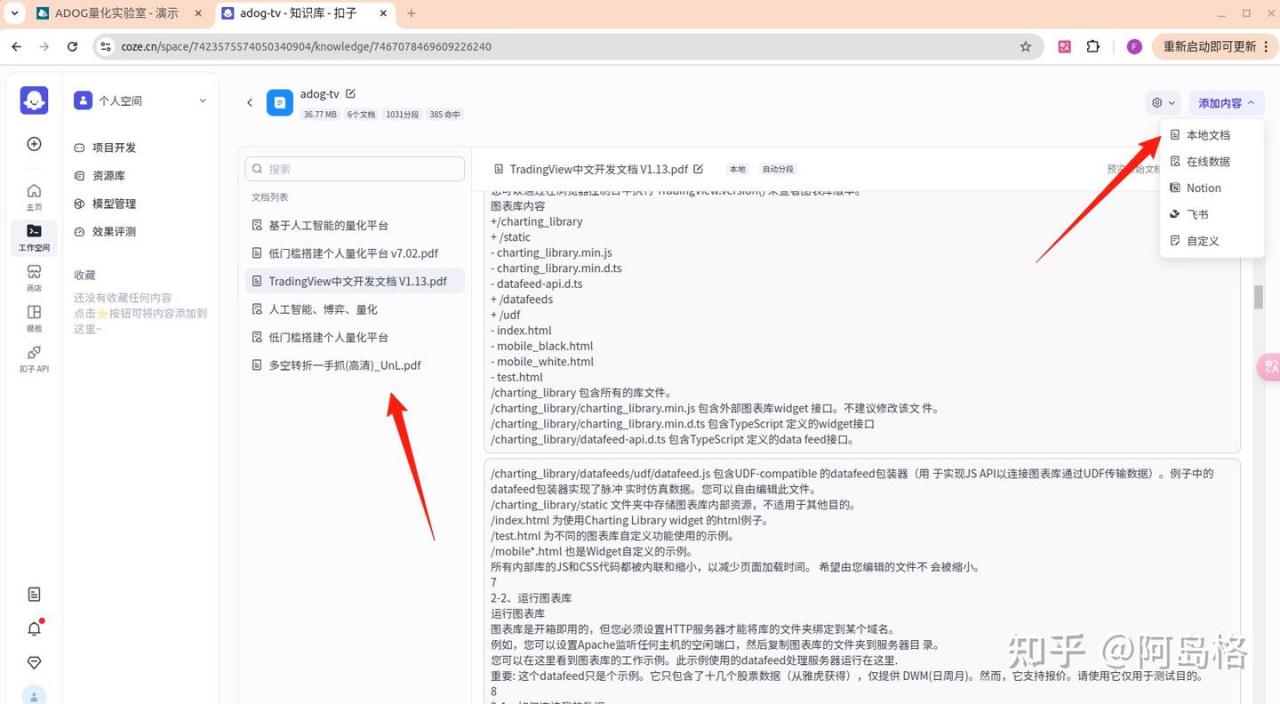
Task: Click the 本地 tag beside the document title
Action: [x=737, y=169]
